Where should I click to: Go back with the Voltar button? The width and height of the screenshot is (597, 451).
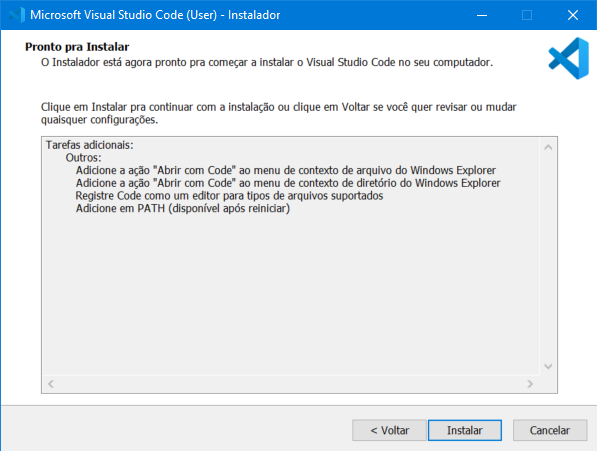point(389,430)
